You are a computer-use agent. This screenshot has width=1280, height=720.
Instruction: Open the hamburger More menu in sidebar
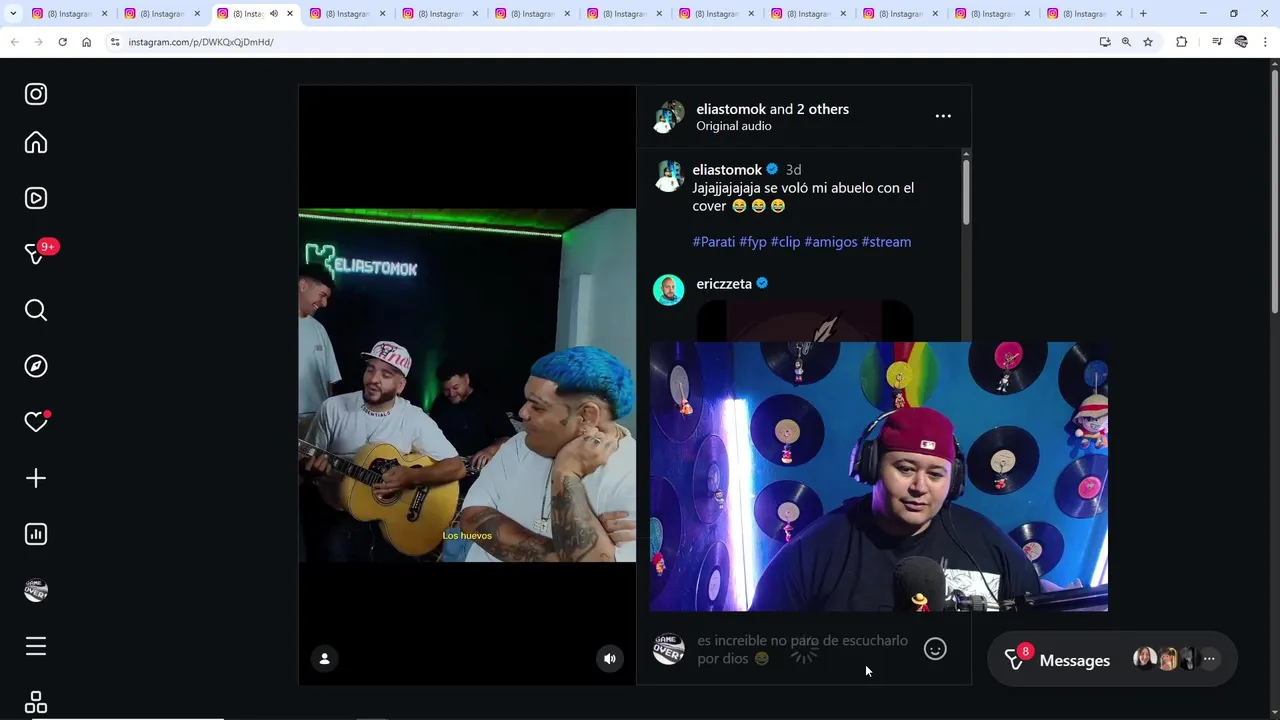[36, 646]
